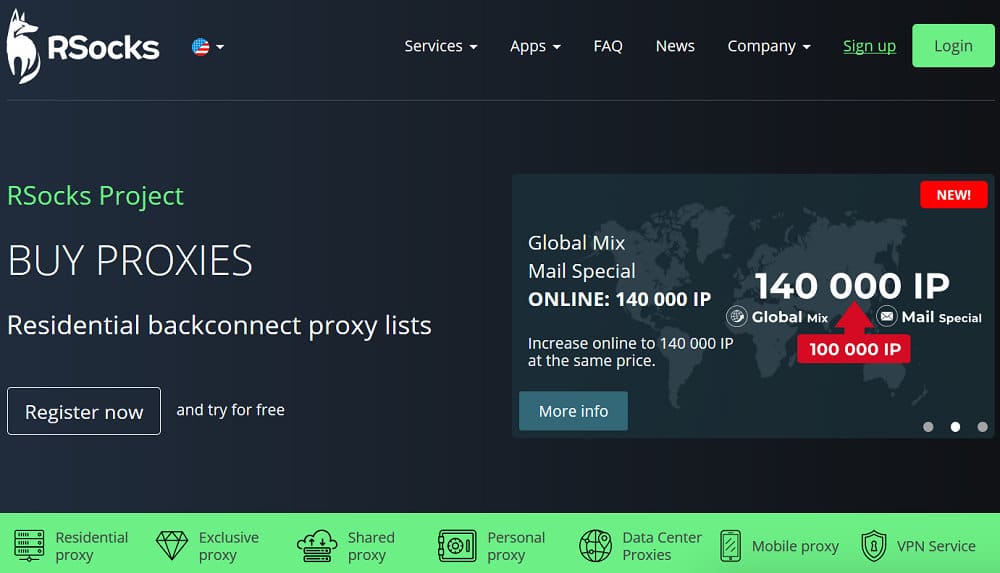Click the "and try for free" text
The width and height of the screenshot is (1000, 573).
pos(230,410)
